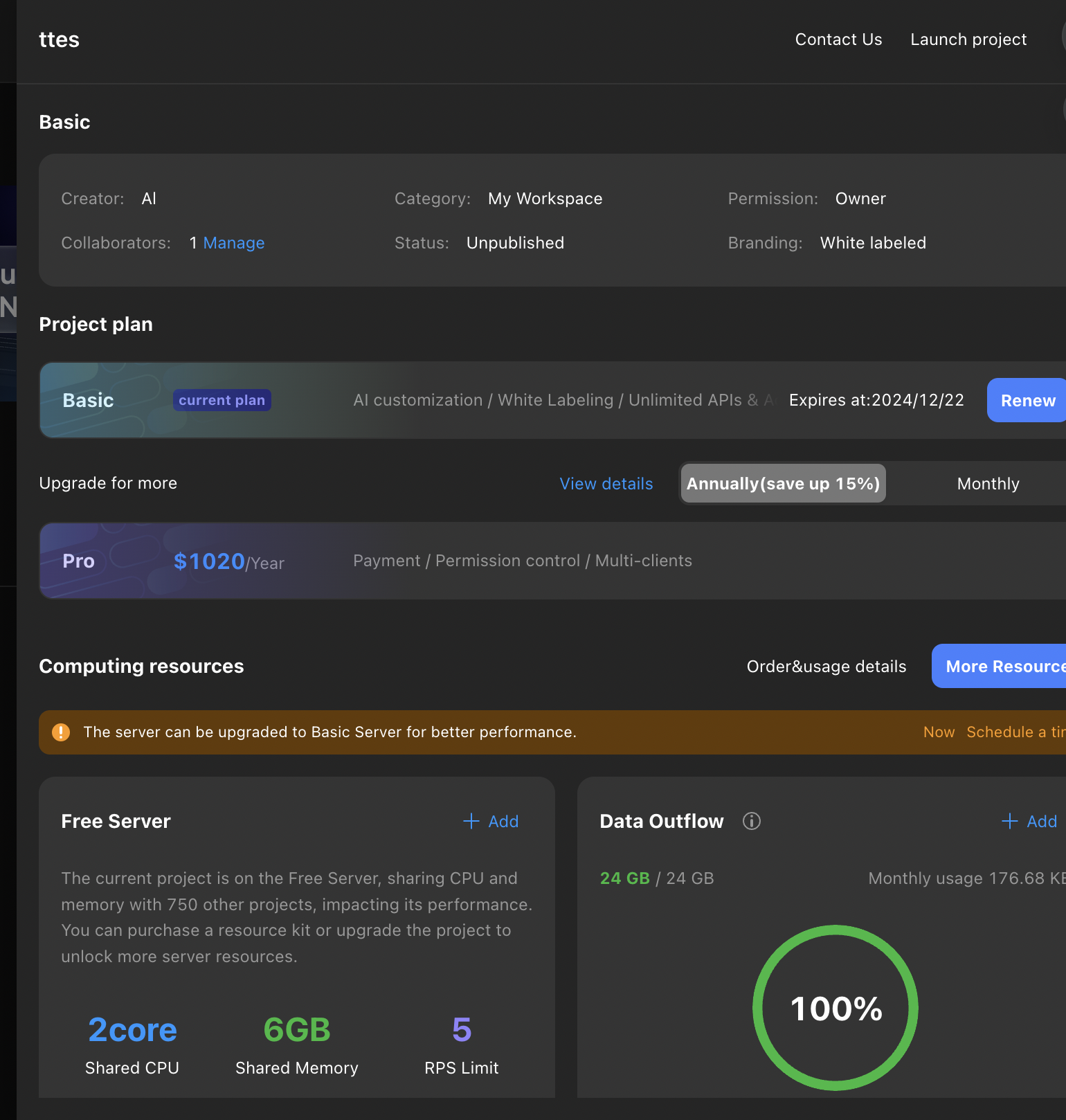Click the Computing resources heading

[141, 666]
